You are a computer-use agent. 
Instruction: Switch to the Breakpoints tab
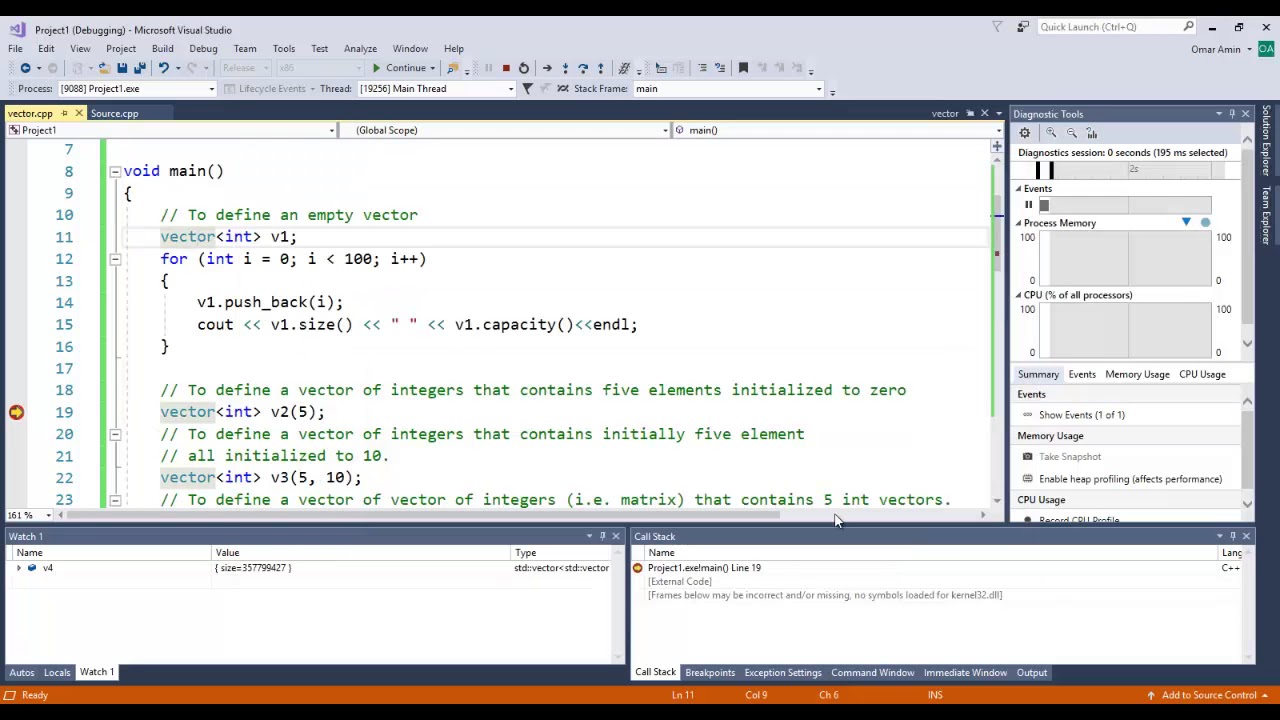pos(709,673)
